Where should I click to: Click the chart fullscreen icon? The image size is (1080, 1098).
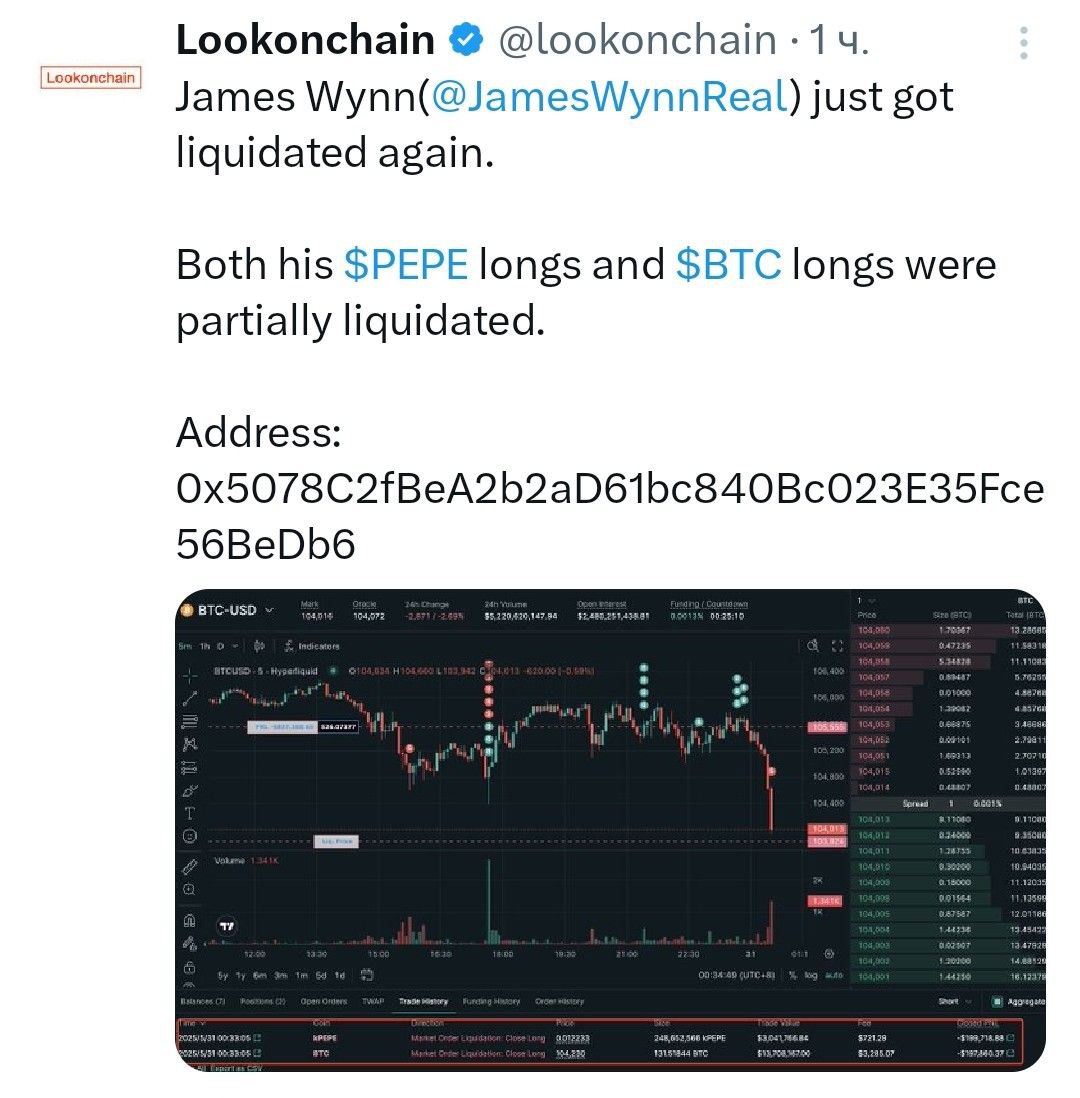(837, 646)
